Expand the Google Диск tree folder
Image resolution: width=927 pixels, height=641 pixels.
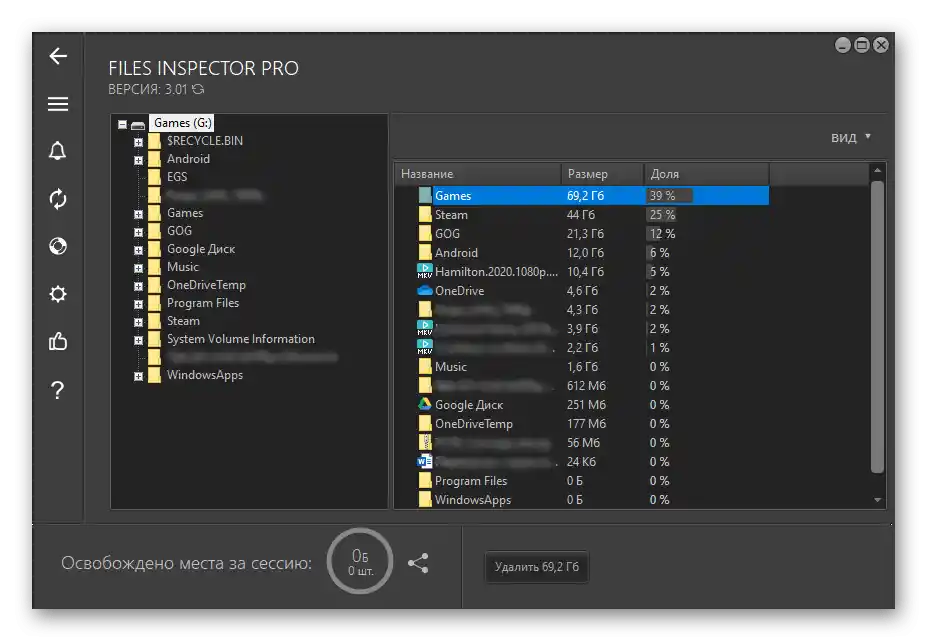[x=138, y=250]
